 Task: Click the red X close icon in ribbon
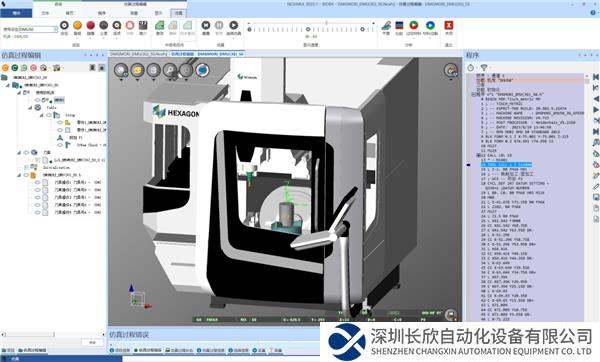pyautogui.click(x=448, y=25)
